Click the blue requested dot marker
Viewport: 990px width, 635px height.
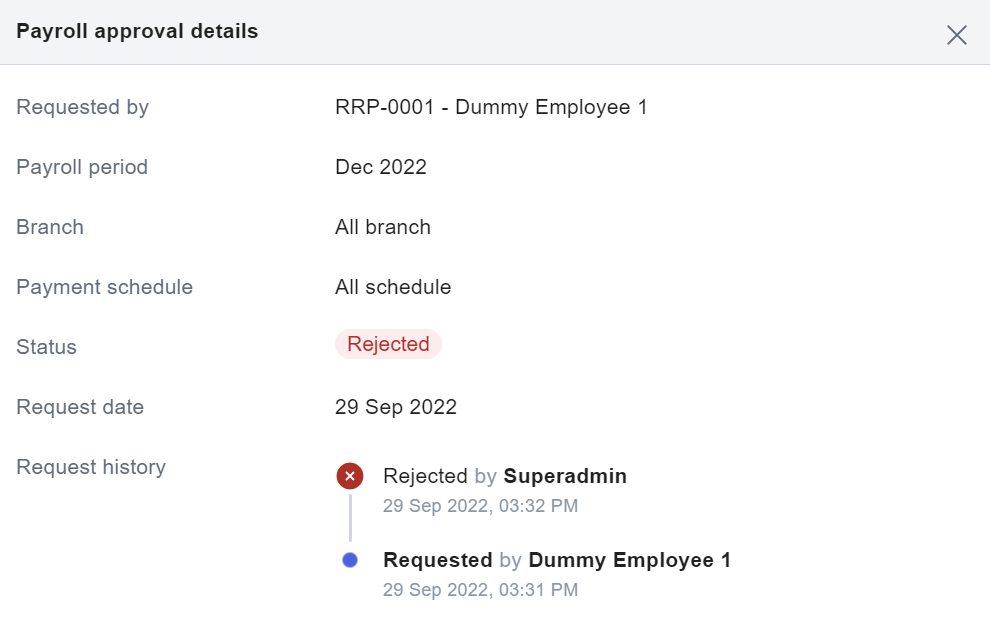(x=350, y=560)
